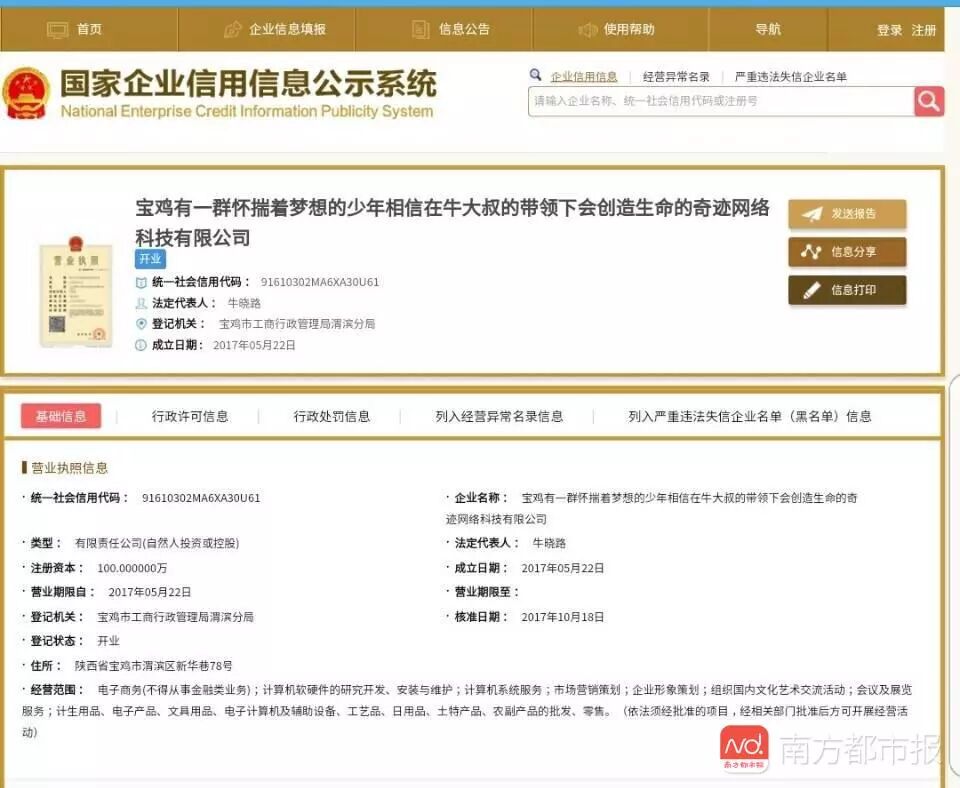Open 企业信息填报 in the top navigation
The height and width of the screenshot is (788, 960).
pyautogui.click(x=287, y=29)
